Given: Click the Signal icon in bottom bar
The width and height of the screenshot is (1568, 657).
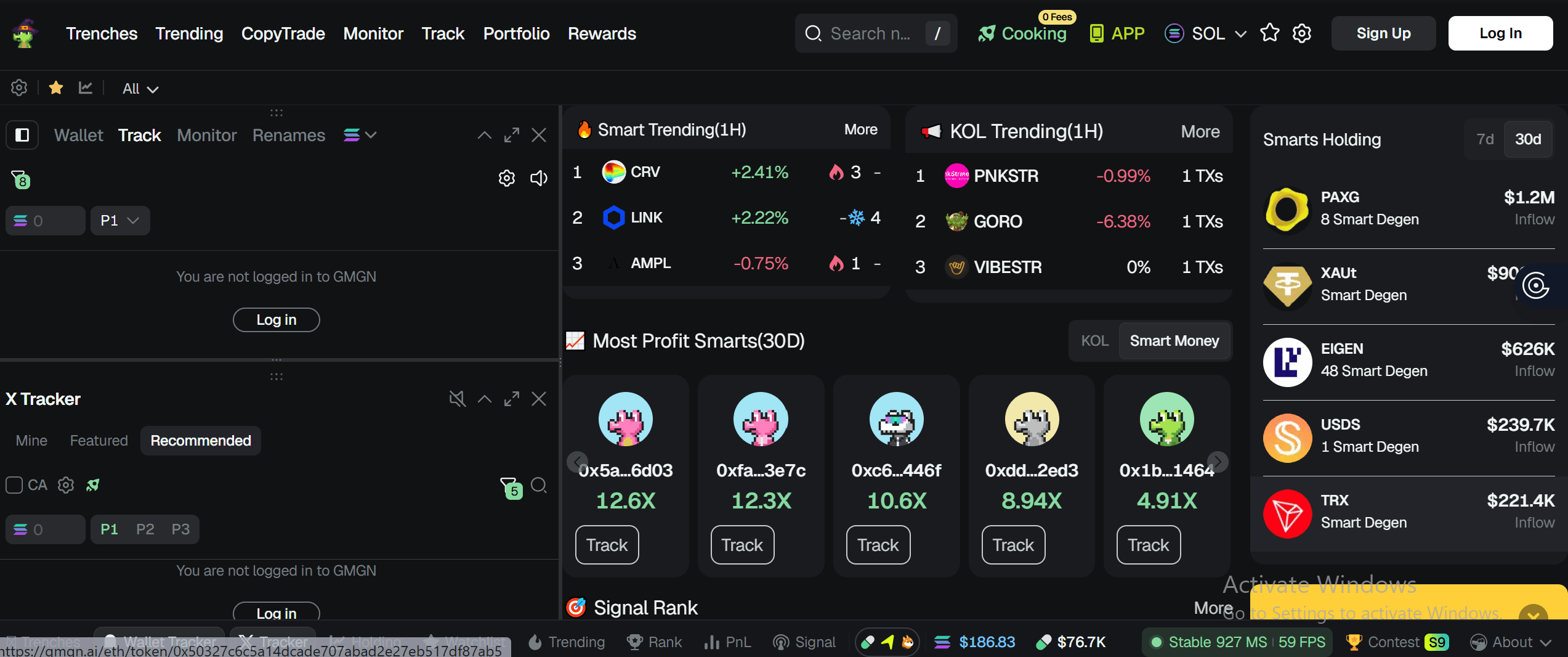Looking at the screenshot, I should coord(782,642).
